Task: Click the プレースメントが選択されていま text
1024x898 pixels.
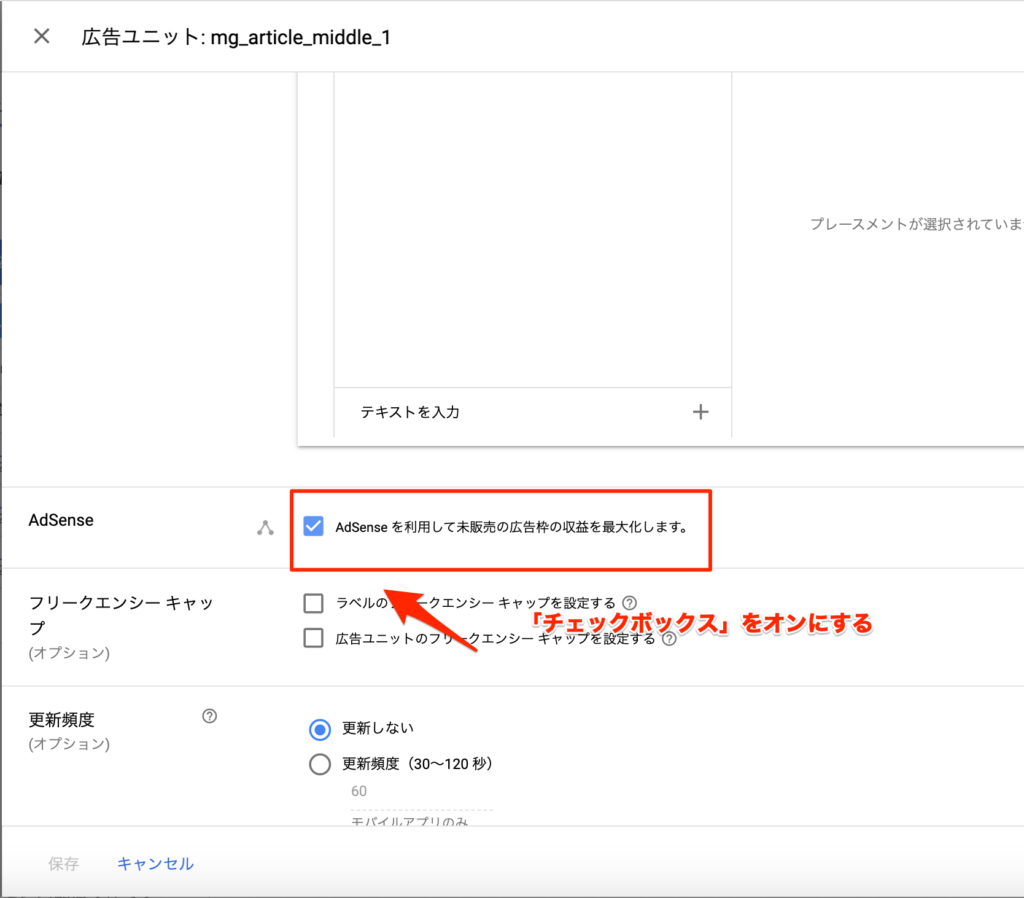Action: [916, 224]
